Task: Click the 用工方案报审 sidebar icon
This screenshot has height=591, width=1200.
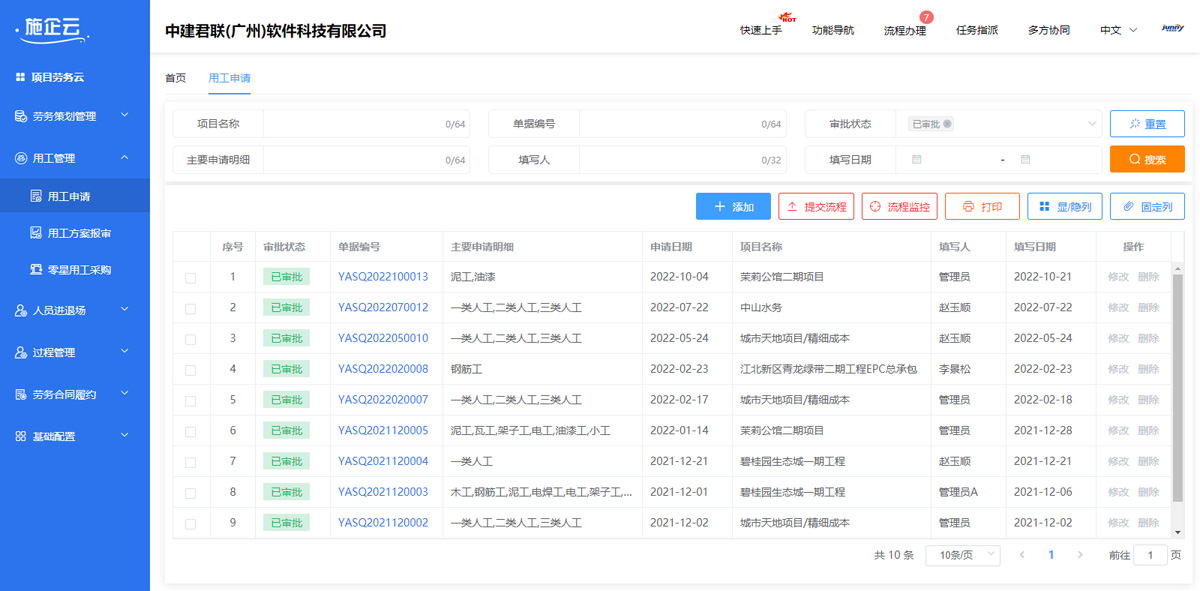Action: click(37, 233)
